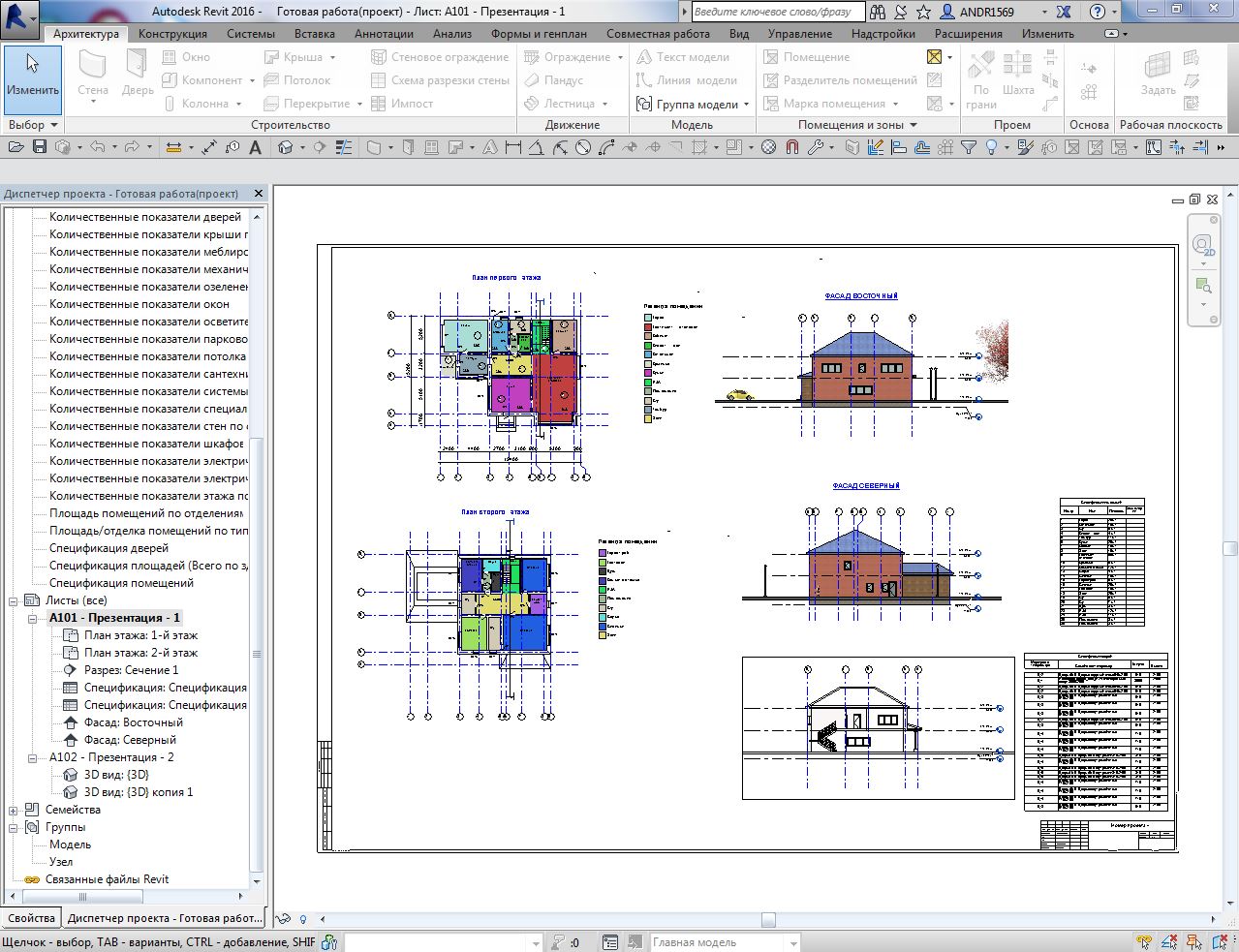Click the default 3D view house icon
The image size is (1239, 952).
285,147
